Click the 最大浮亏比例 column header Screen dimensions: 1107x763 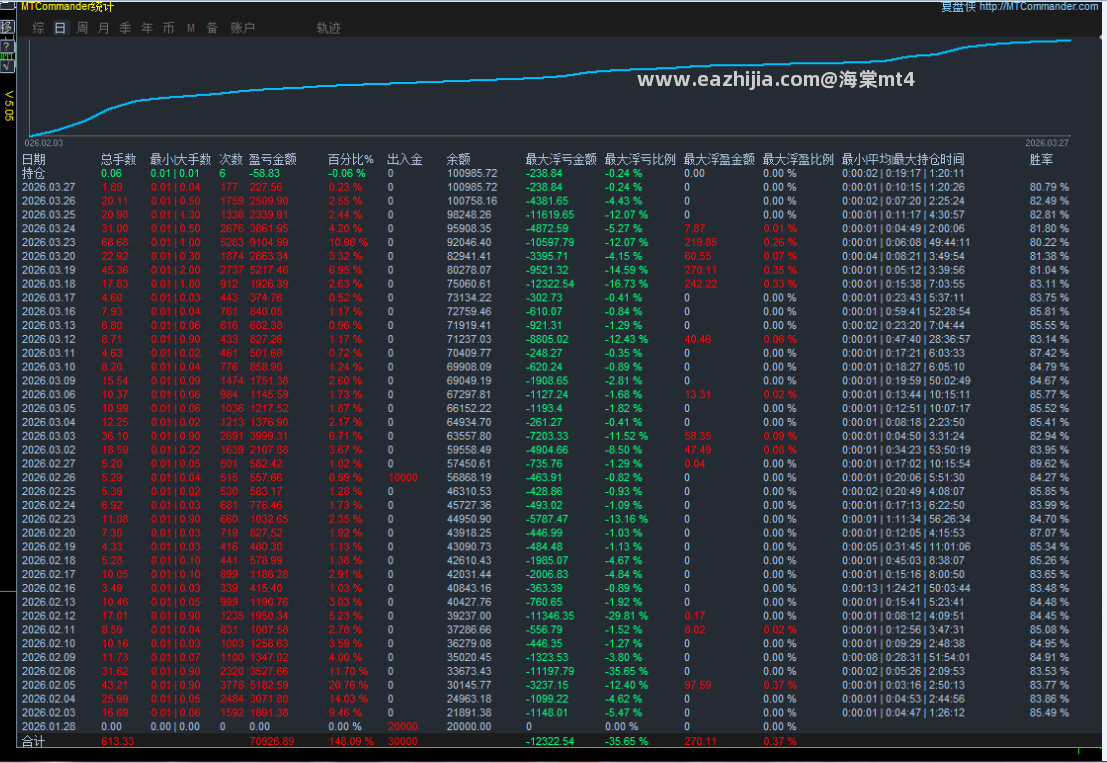[x=640, y=159]
